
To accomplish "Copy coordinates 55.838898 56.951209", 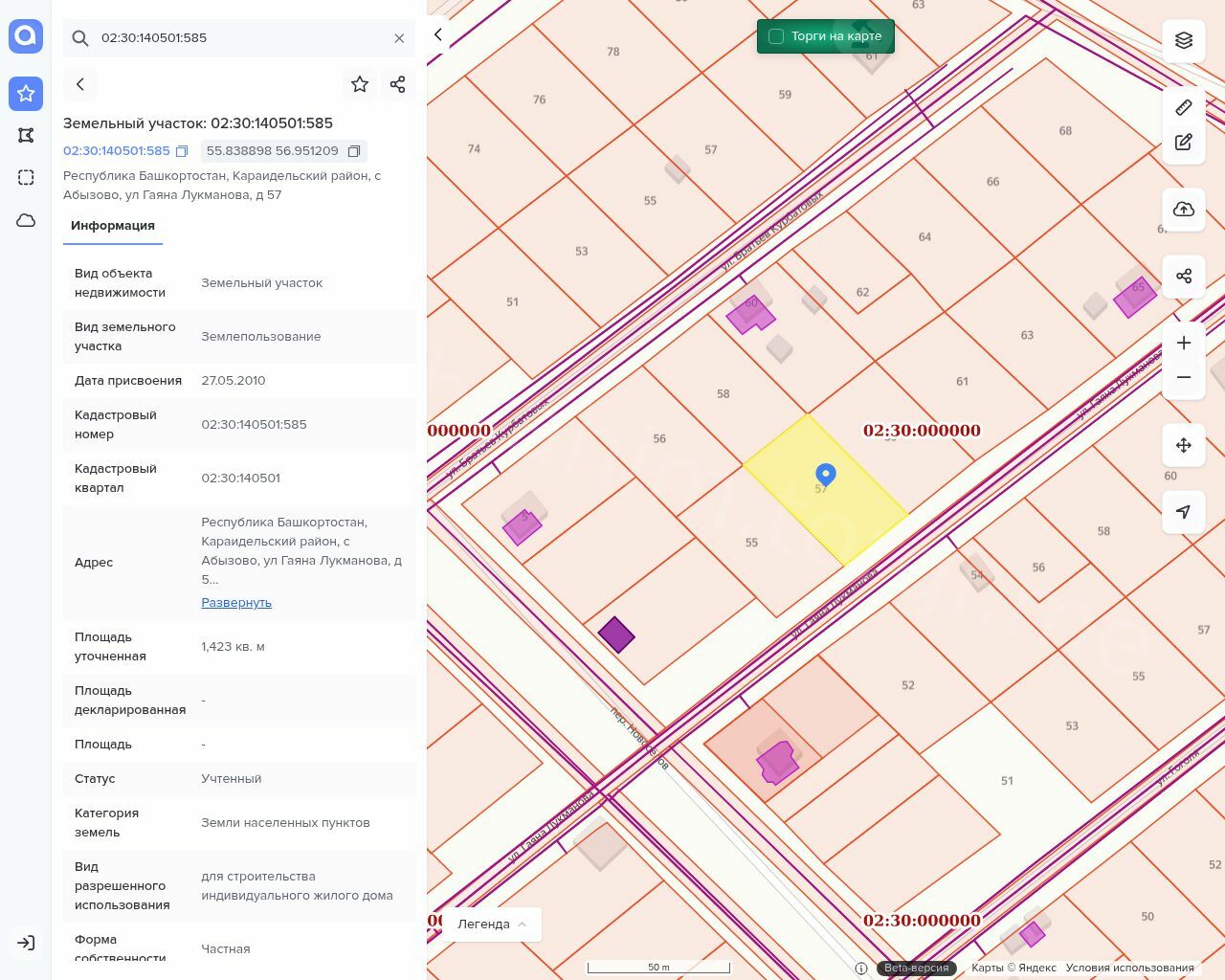I will 354,151.
